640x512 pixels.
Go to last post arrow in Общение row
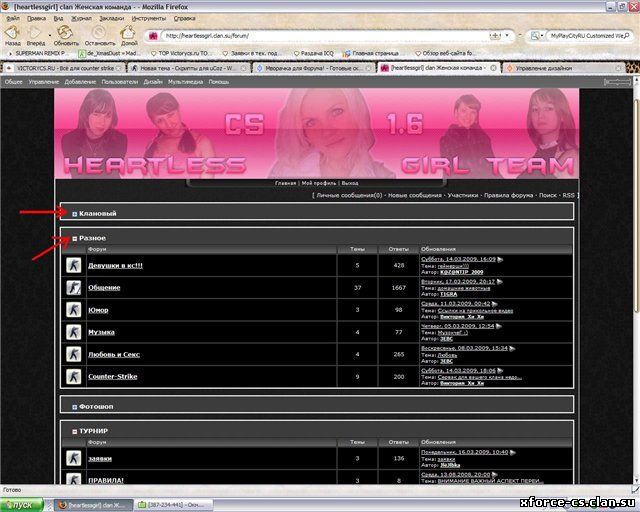[x=499, y=282]
